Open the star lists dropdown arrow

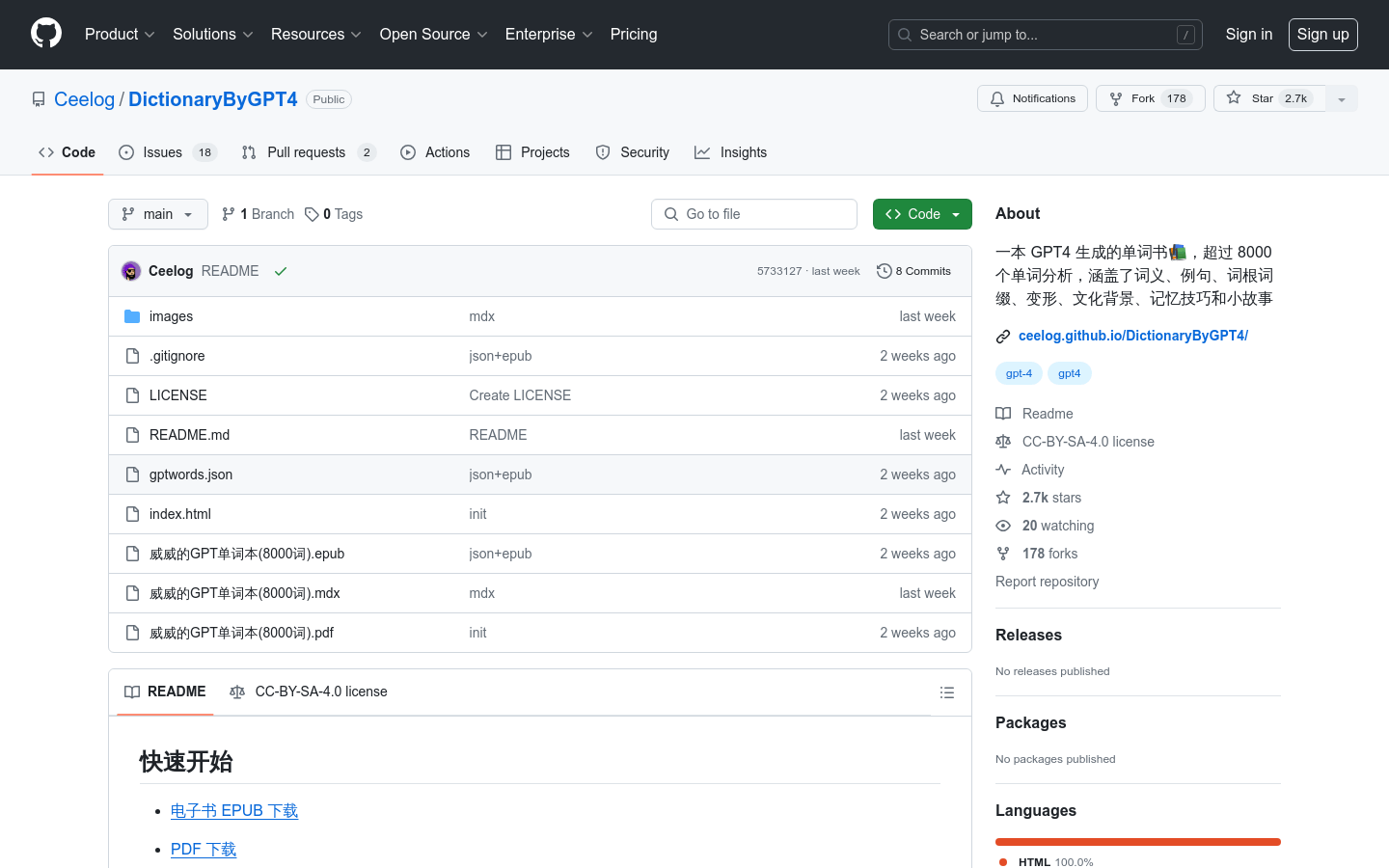click(x=1342, y=98)
